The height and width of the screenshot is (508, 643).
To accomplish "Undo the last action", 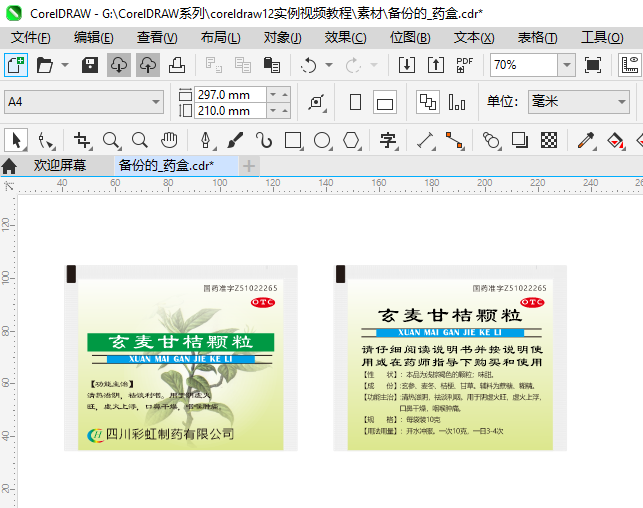I will tap(308, 65).
